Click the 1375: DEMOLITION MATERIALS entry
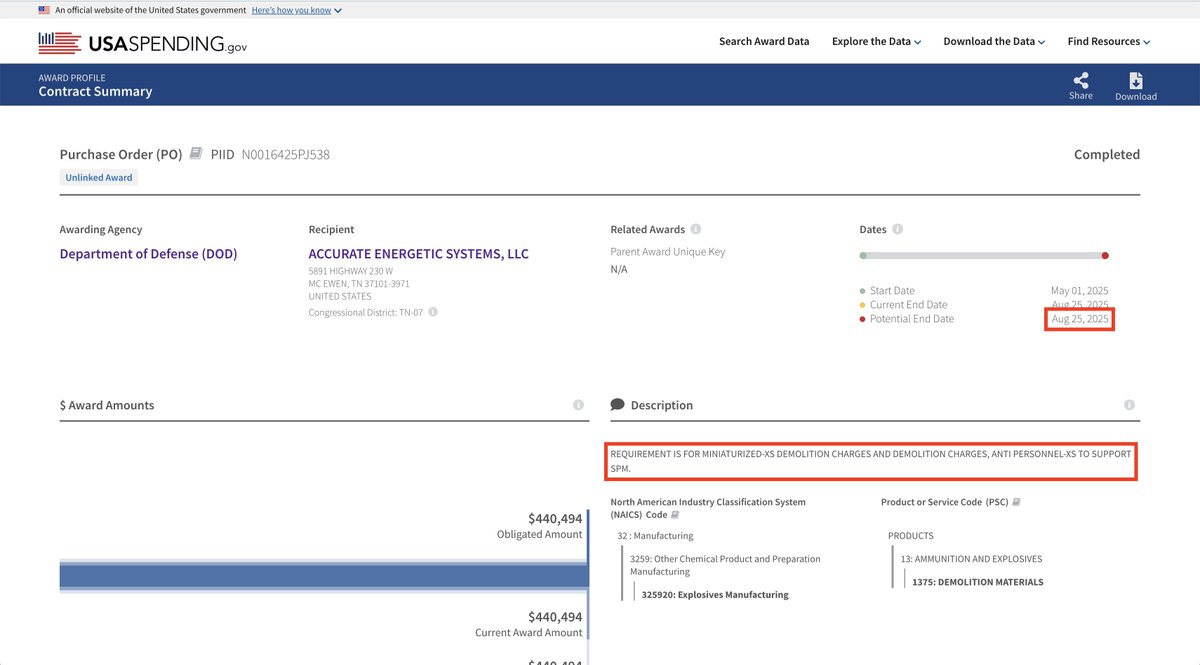 978,582
